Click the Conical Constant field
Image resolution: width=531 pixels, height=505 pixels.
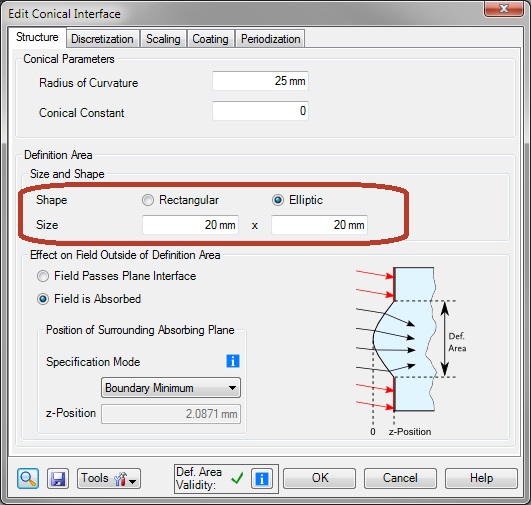pyautogui.click(x=260, y=111)
